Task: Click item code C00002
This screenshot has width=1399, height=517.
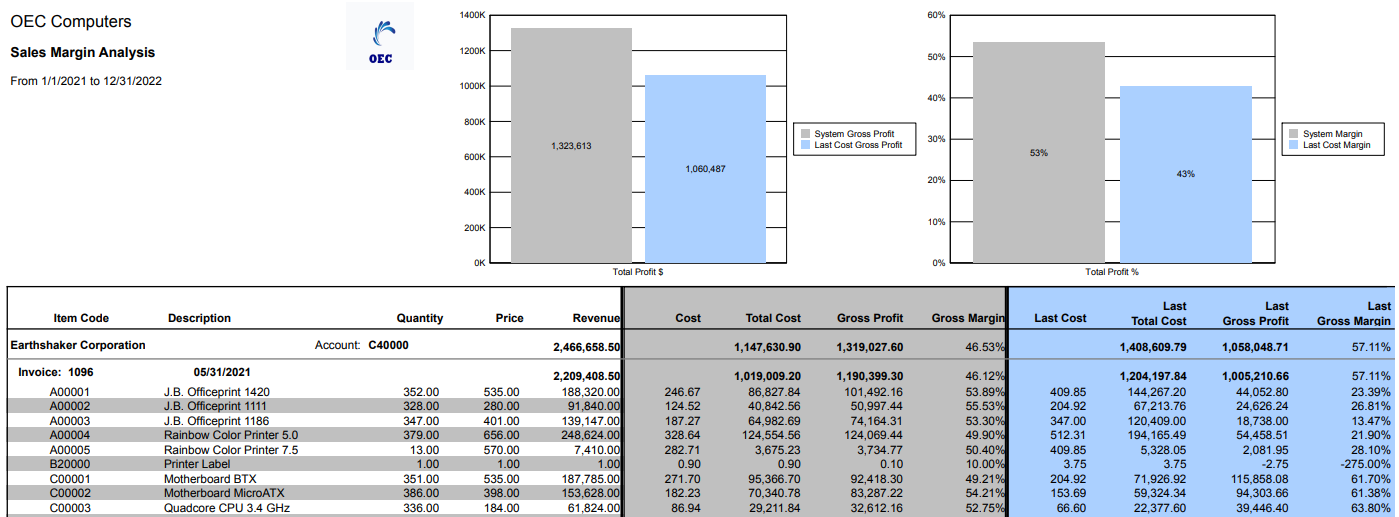Action: click(70, 493)
